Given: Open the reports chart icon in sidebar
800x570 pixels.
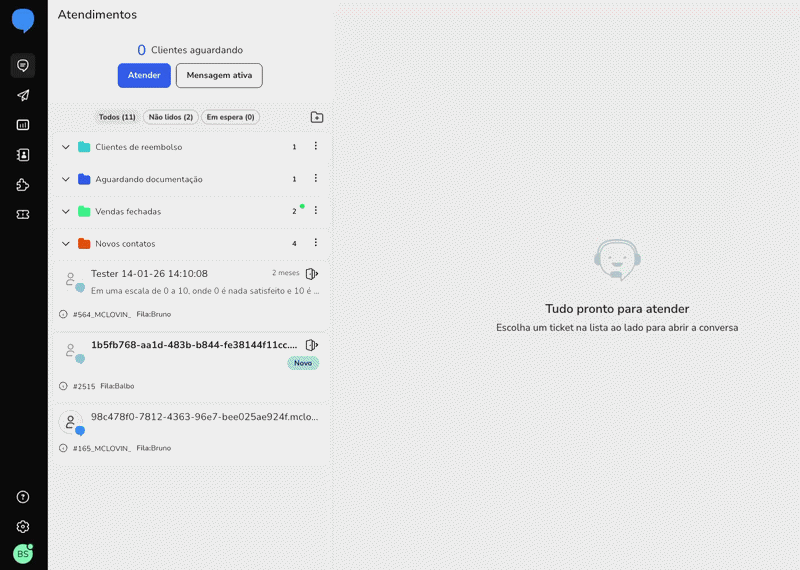Looking at the screenshot, I should tap(23, 125).
